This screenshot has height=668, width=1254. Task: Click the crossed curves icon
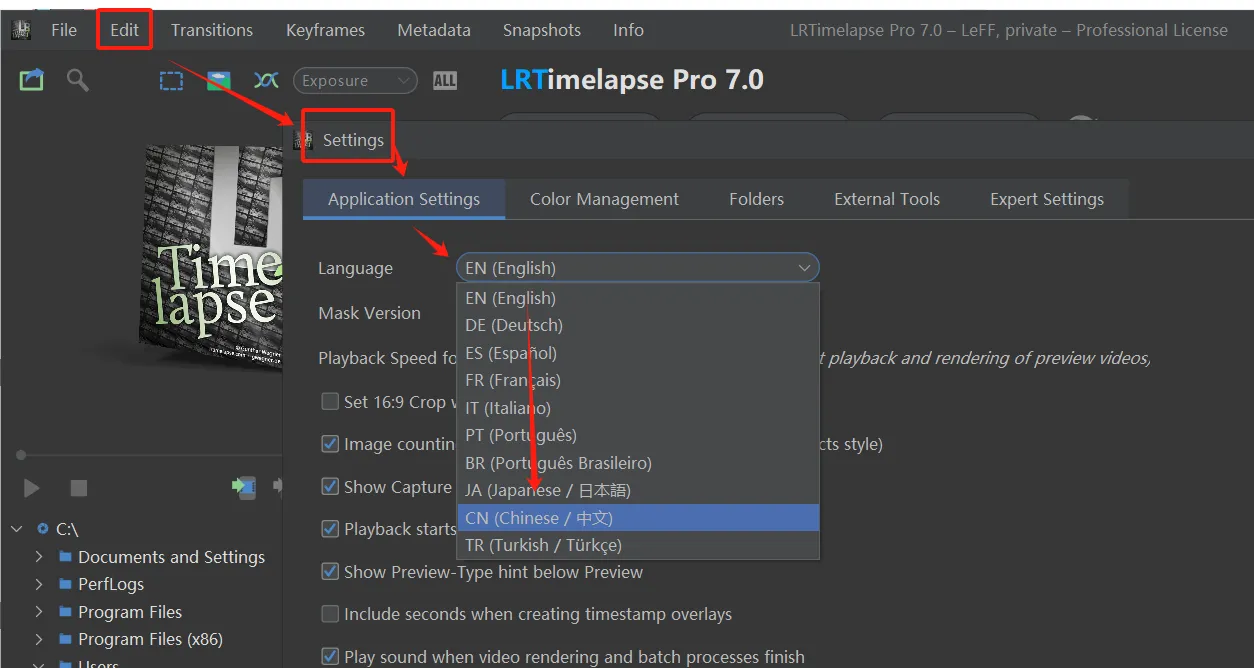266,81
